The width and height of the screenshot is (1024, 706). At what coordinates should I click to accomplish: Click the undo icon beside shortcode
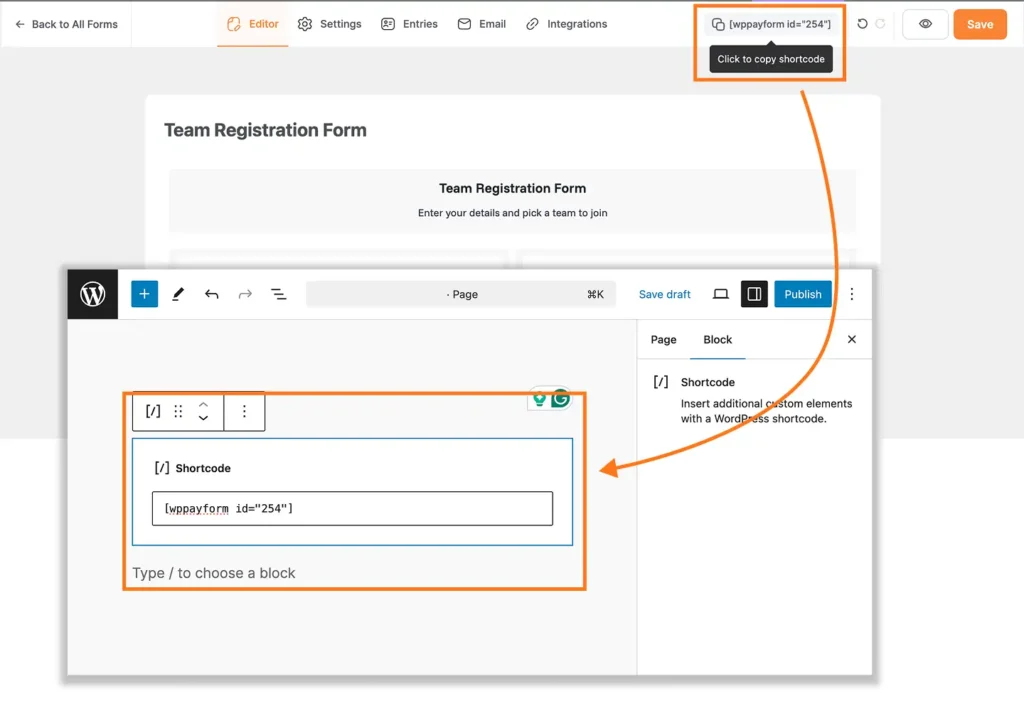[x=862, y=24]
